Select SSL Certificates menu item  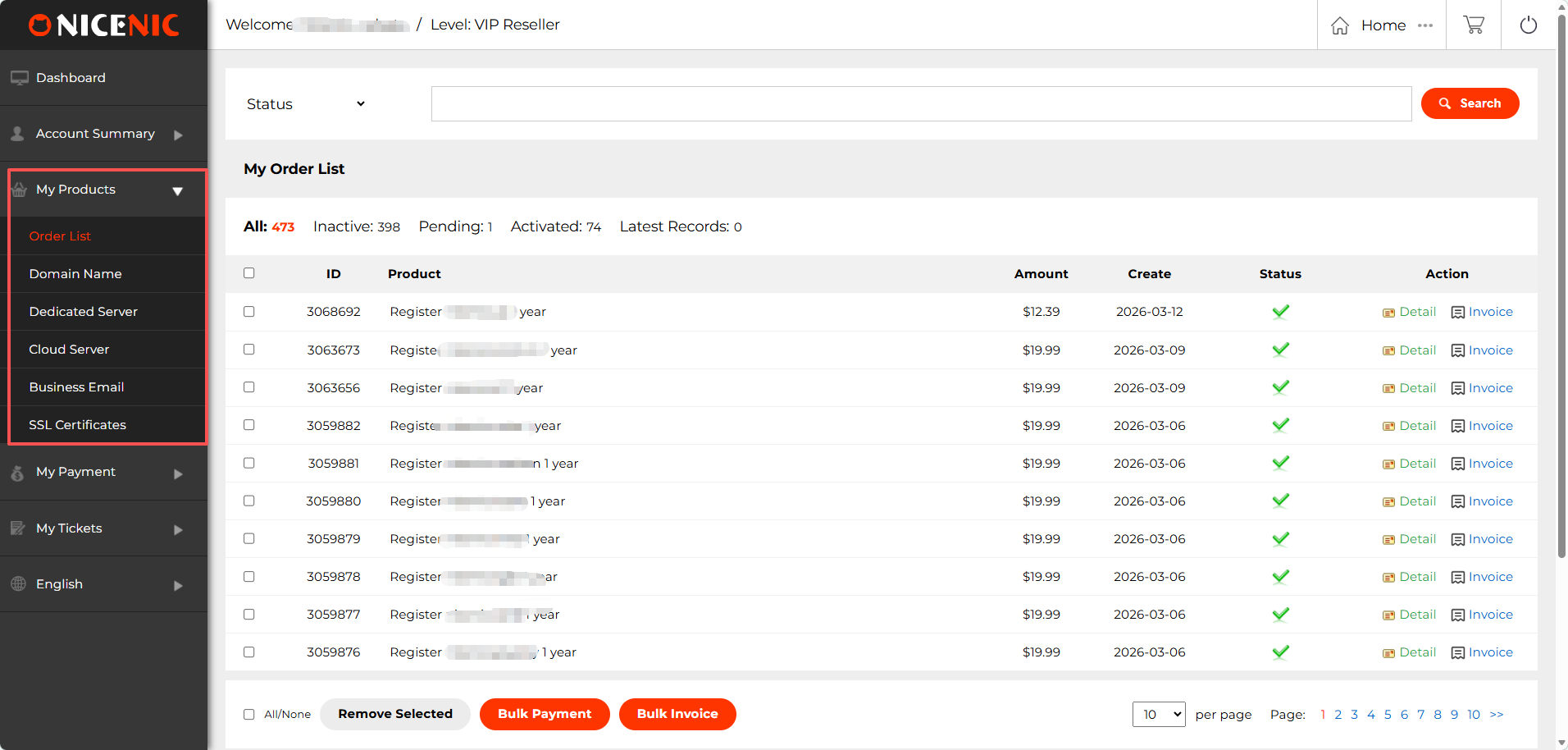tap(78, 425)
